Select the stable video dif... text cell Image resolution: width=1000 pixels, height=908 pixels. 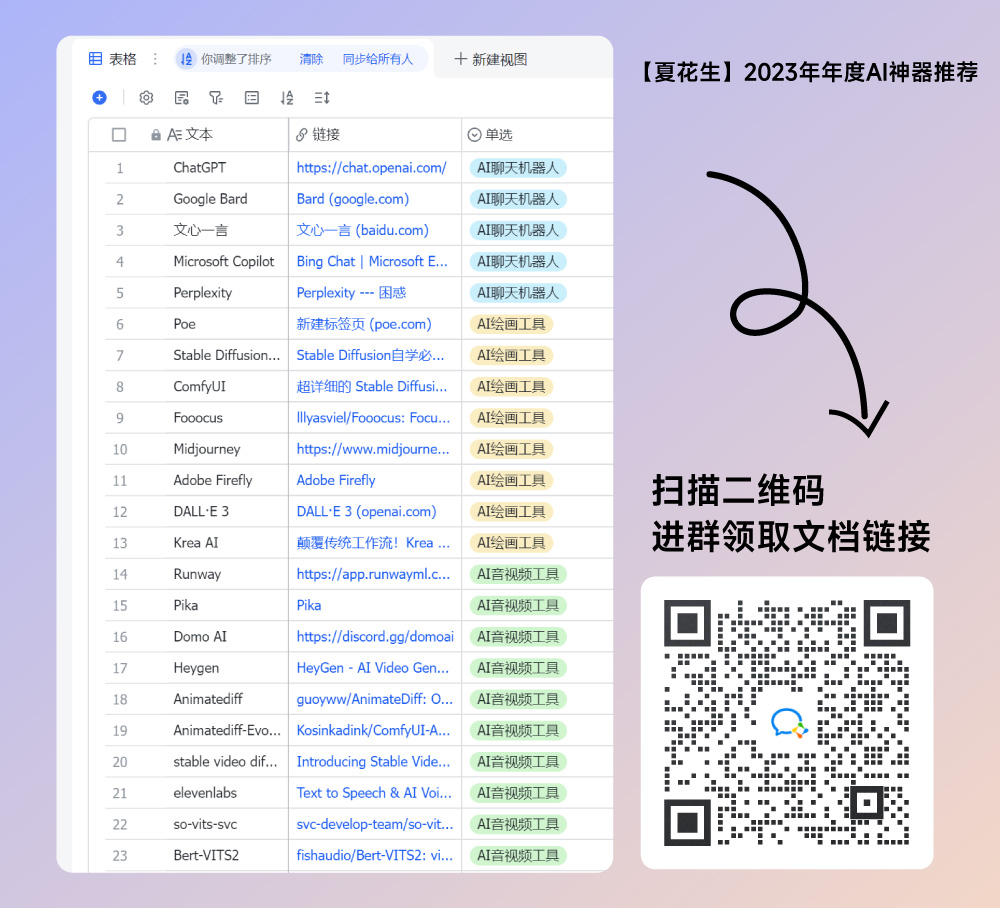pyautogui.click(x=226, y=761)
